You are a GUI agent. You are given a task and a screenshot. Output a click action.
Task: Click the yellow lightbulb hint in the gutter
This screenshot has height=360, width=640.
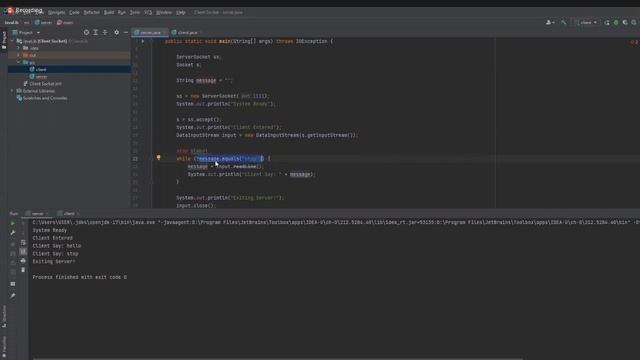(x=158, y=158)
